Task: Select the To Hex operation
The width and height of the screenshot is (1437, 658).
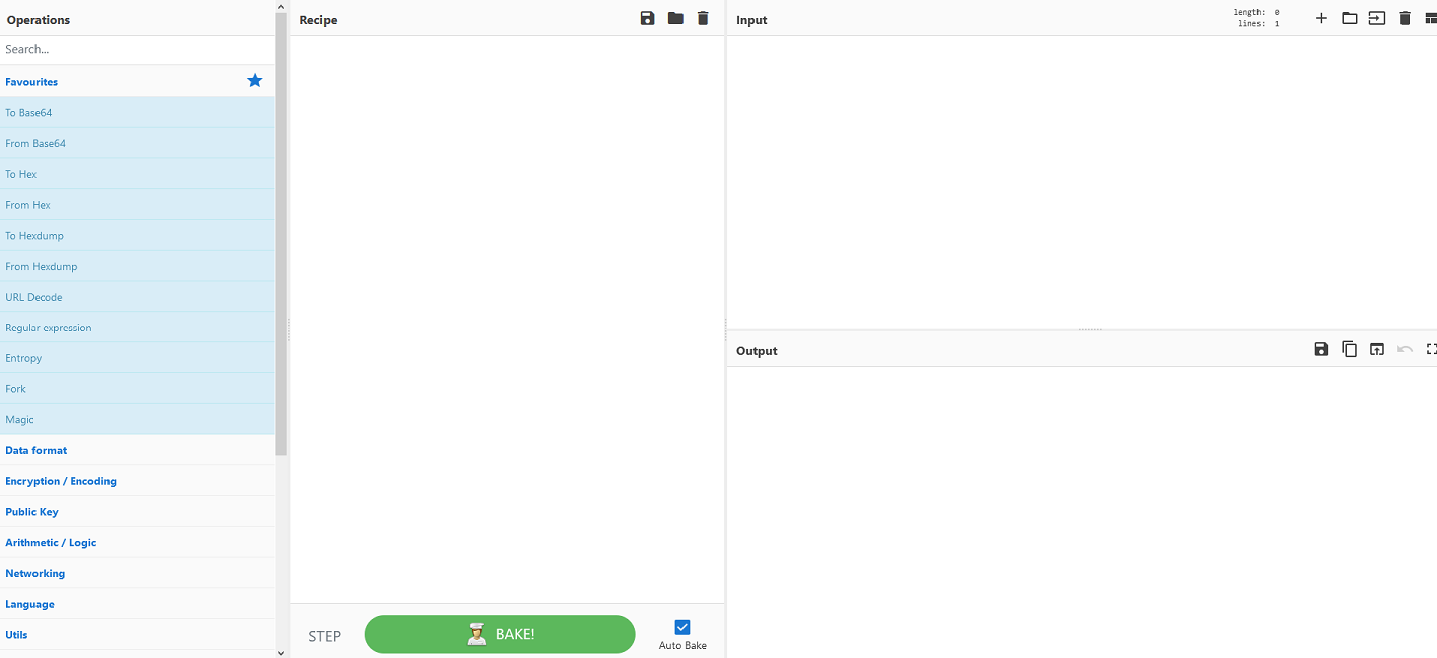Action: [137, 174]
